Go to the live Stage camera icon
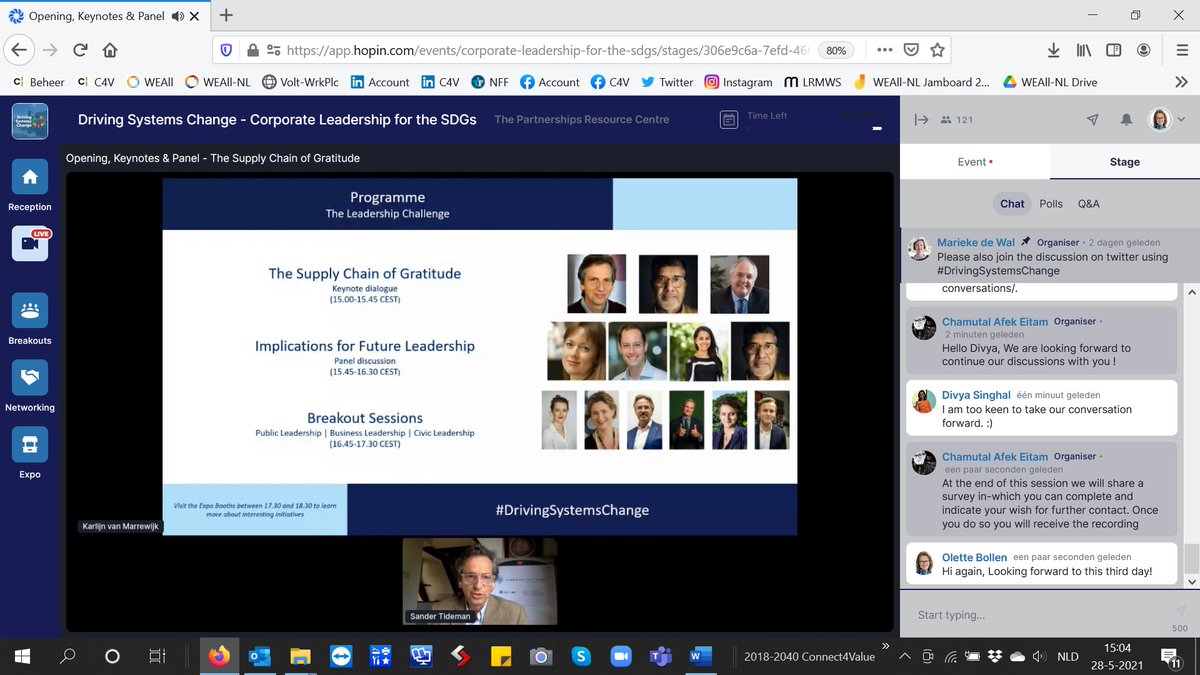Viewport: 1200px width, 675px height. [30, 244]
